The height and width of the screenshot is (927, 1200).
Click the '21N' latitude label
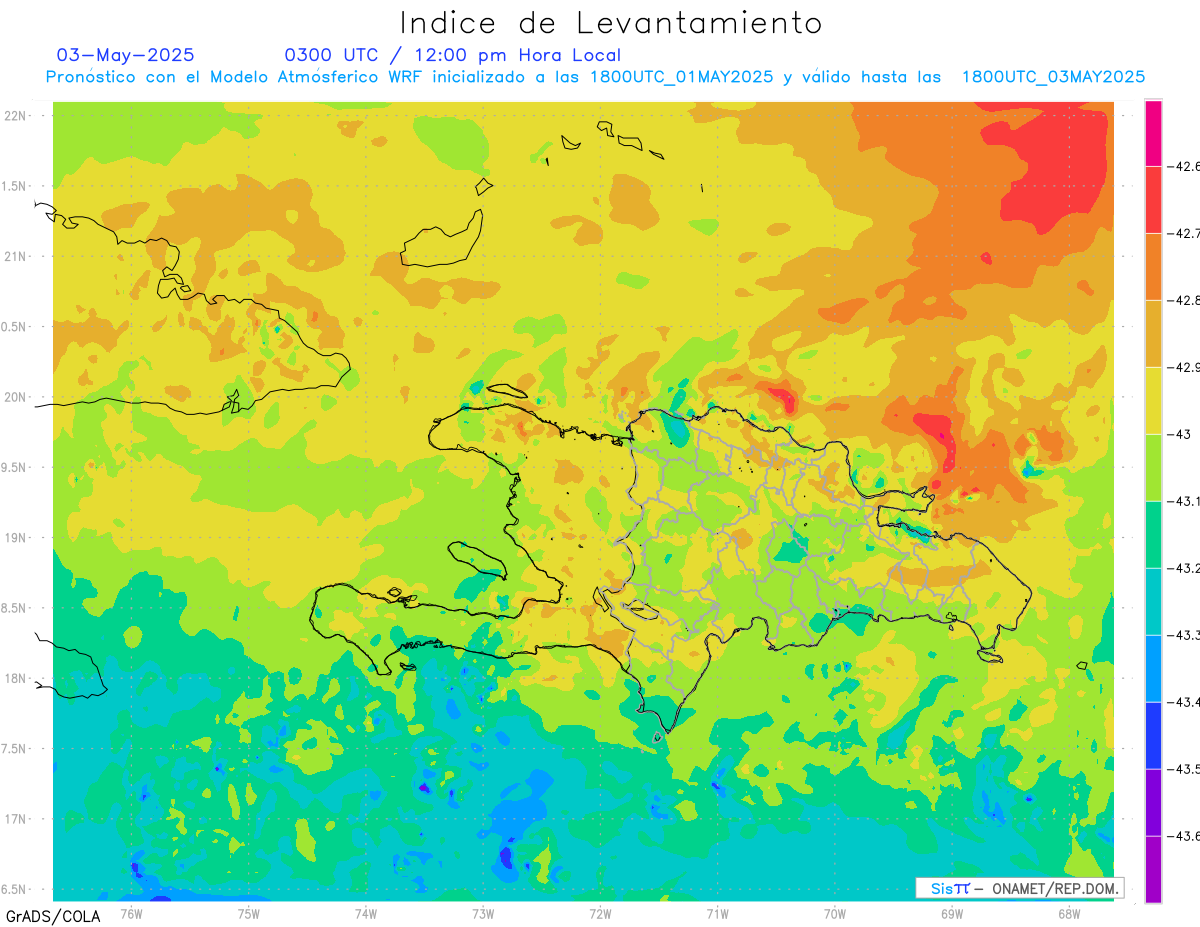pyautogui.click(x=17, y=257)
